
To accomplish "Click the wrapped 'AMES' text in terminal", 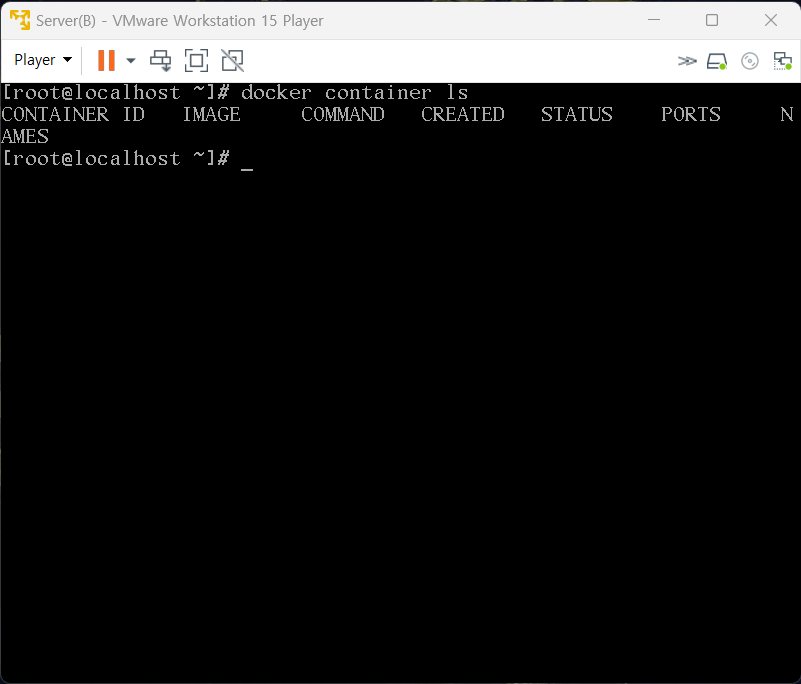I will click(25, 137).
